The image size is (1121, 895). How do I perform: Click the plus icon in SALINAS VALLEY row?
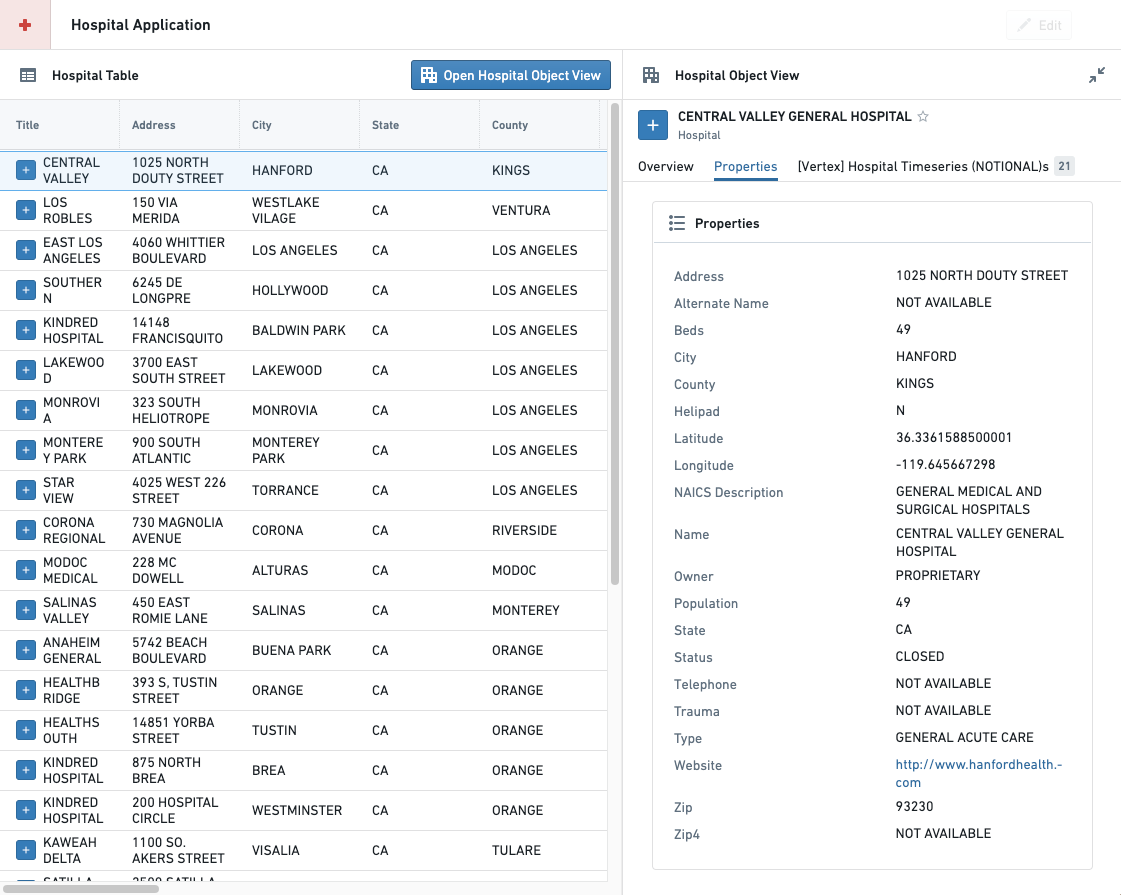tap(26, 610)
